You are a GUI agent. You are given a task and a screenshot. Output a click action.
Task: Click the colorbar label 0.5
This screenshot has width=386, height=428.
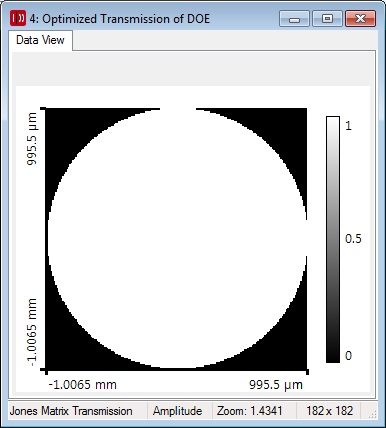pyautogui.click(x=353, y=239)
